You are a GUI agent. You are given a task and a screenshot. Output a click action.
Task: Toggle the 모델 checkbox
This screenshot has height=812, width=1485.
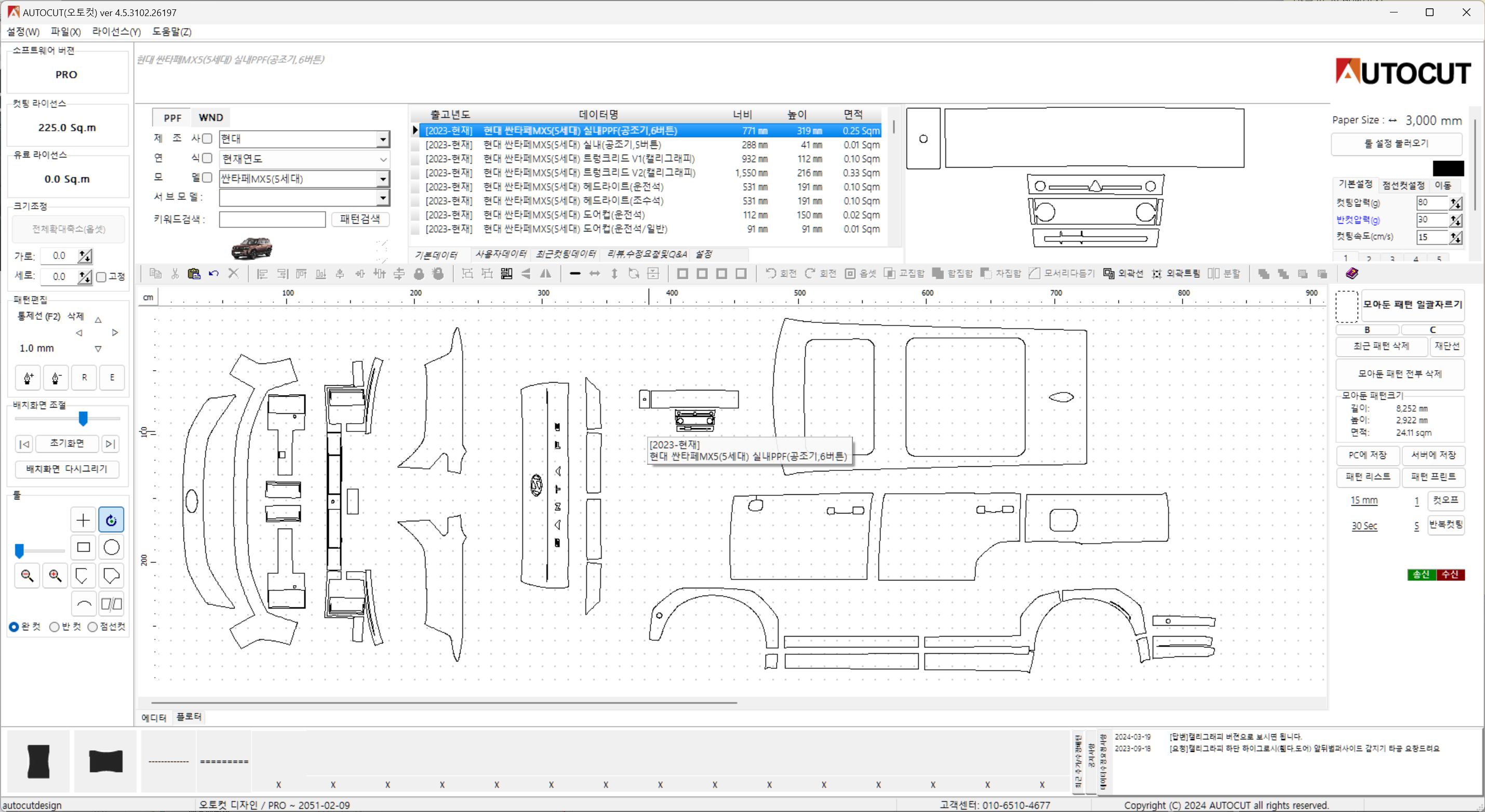pyautogui.click(x=208, y=178)
